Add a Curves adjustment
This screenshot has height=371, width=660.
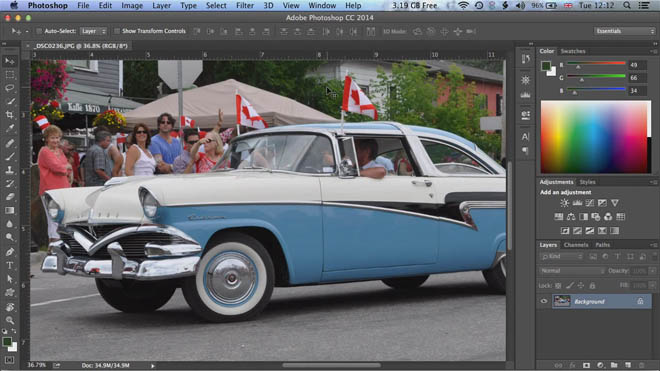pos(590,203)
